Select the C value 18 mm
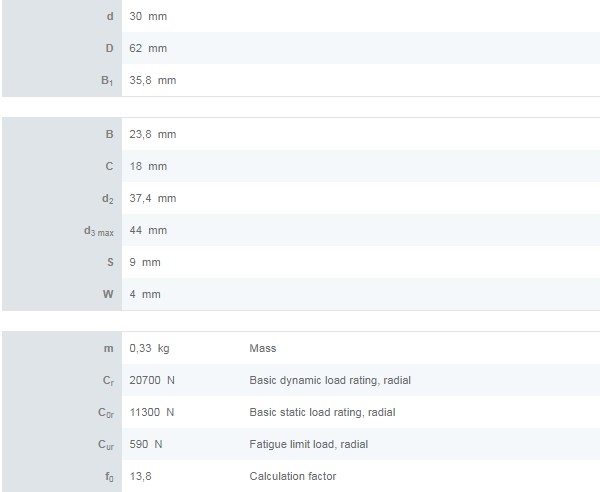Image resolution: width=600 pixels, height=492 pixels. (x=148, y=166)
